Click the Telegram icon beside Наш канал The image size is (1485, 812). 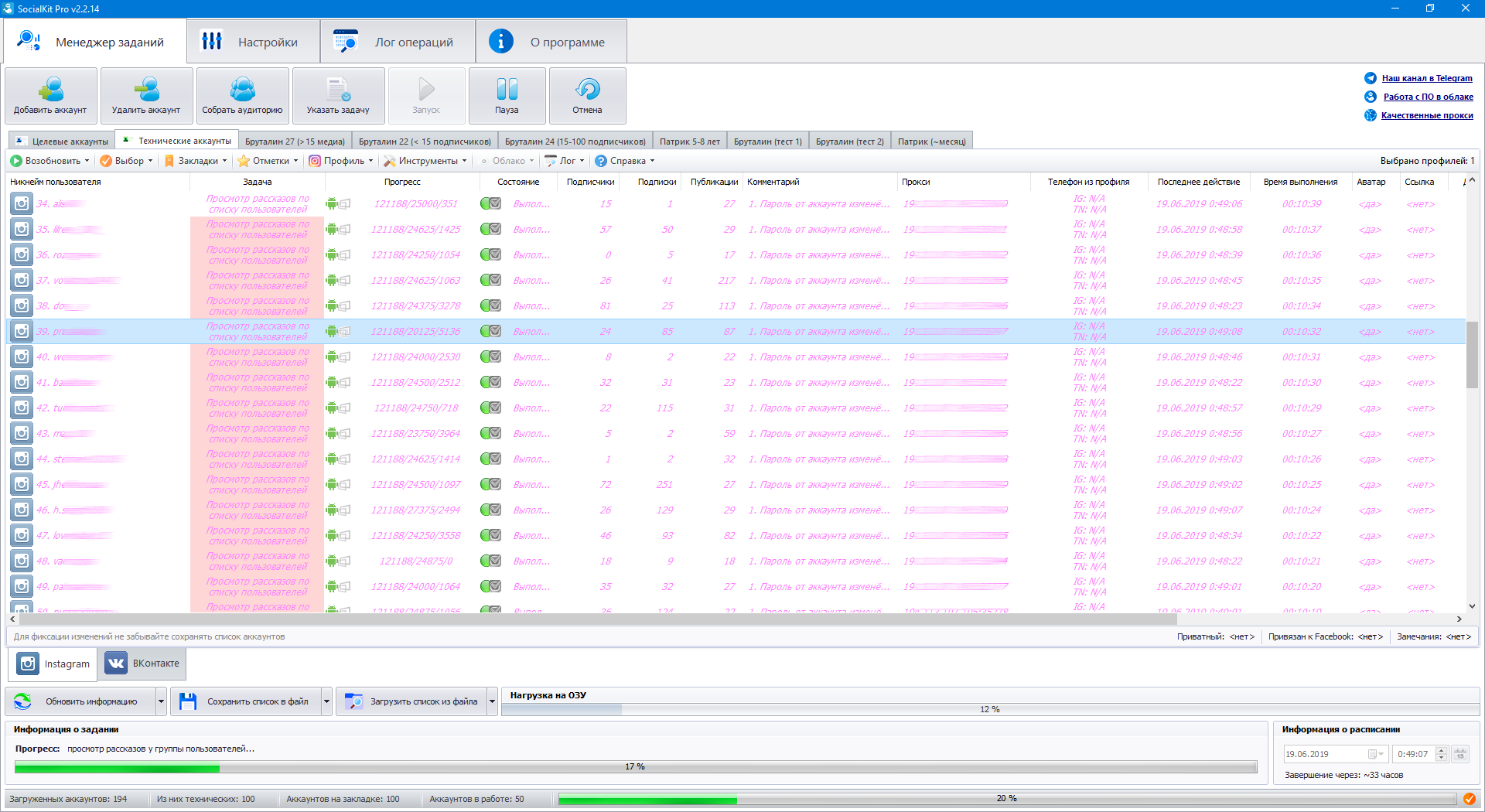tap(1371, 78)
